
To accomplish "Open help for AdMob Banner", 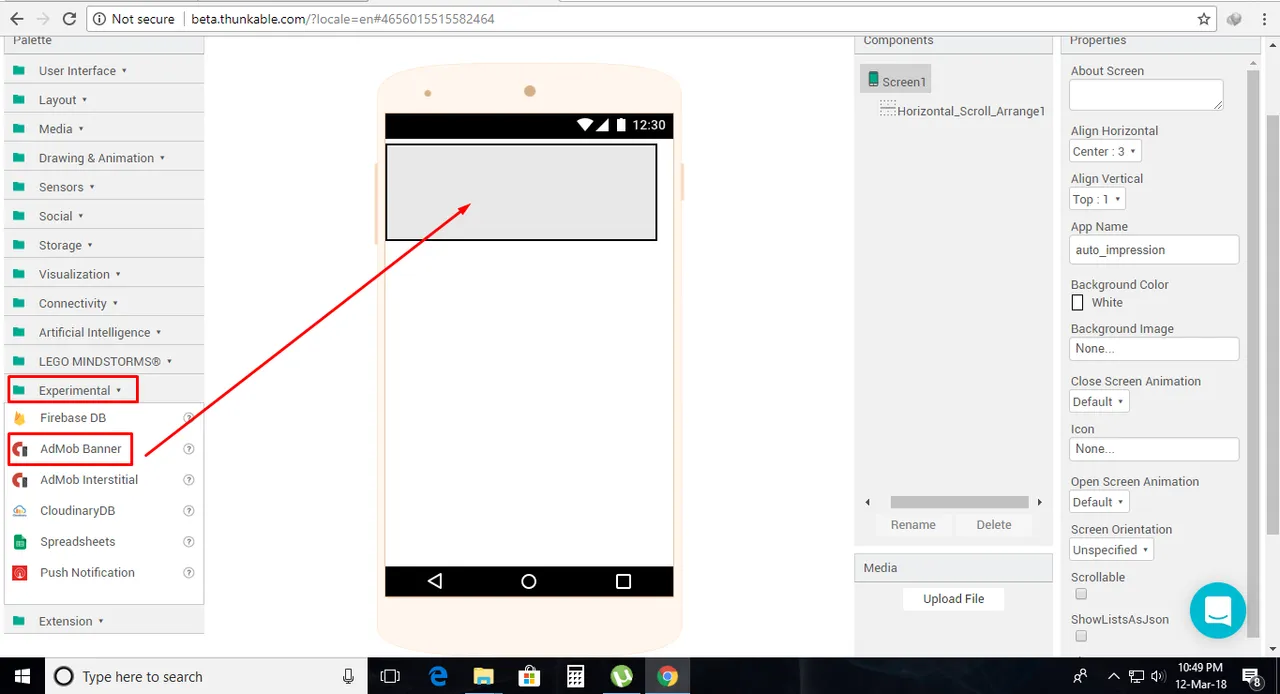I will [x=188, y=449].
